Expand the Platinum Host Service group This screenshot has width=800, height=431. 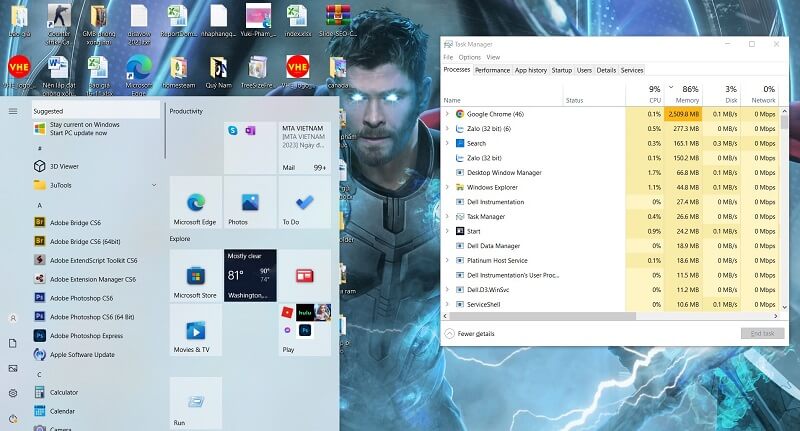pyautogui.click(x=447, y=261)
